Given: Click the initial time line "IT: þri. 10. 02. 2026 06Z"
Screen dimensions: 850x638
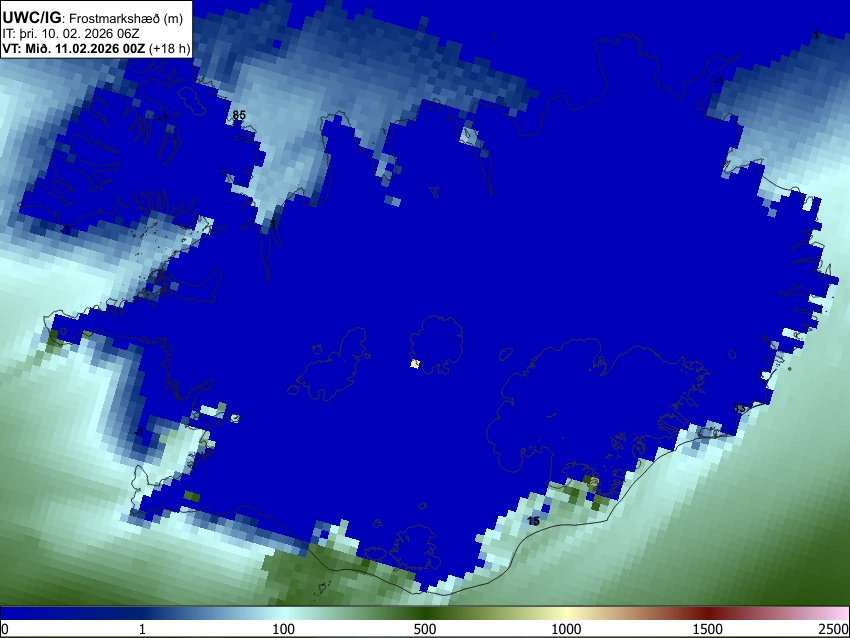Looking at the screenshot, I should click(x=70, y=34).
